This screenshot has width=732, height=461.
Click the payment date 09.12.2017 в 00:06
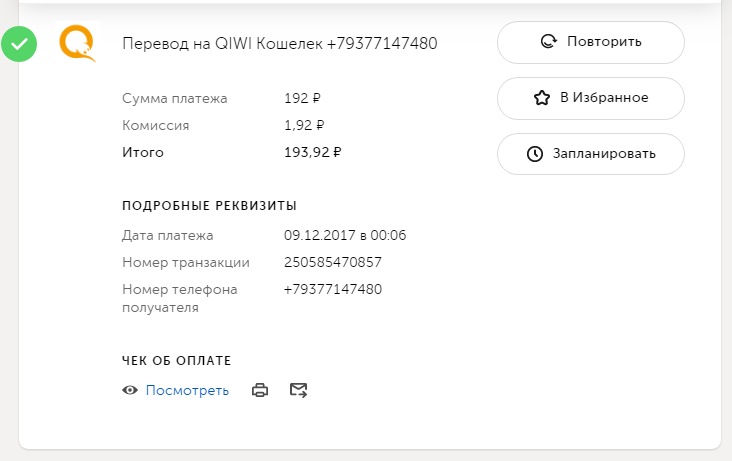coord(345,236)
